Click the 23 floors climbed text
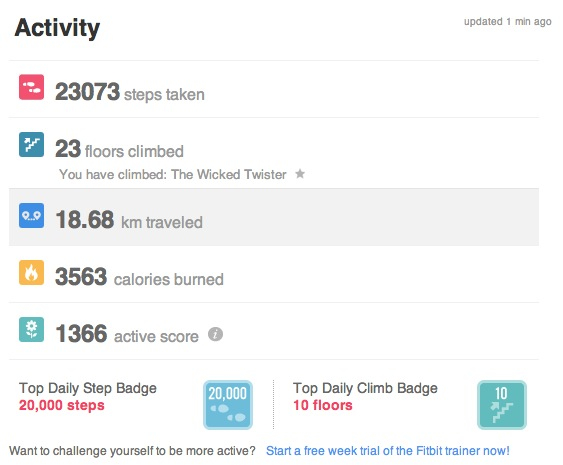This screenshot has height=465, width=563. pyautogui.click(x=119, y=149)
